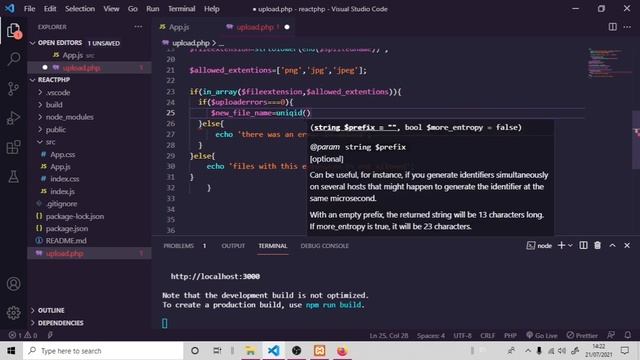Close the terminal panel
This screenshot has width=640, height=360.
627,245
